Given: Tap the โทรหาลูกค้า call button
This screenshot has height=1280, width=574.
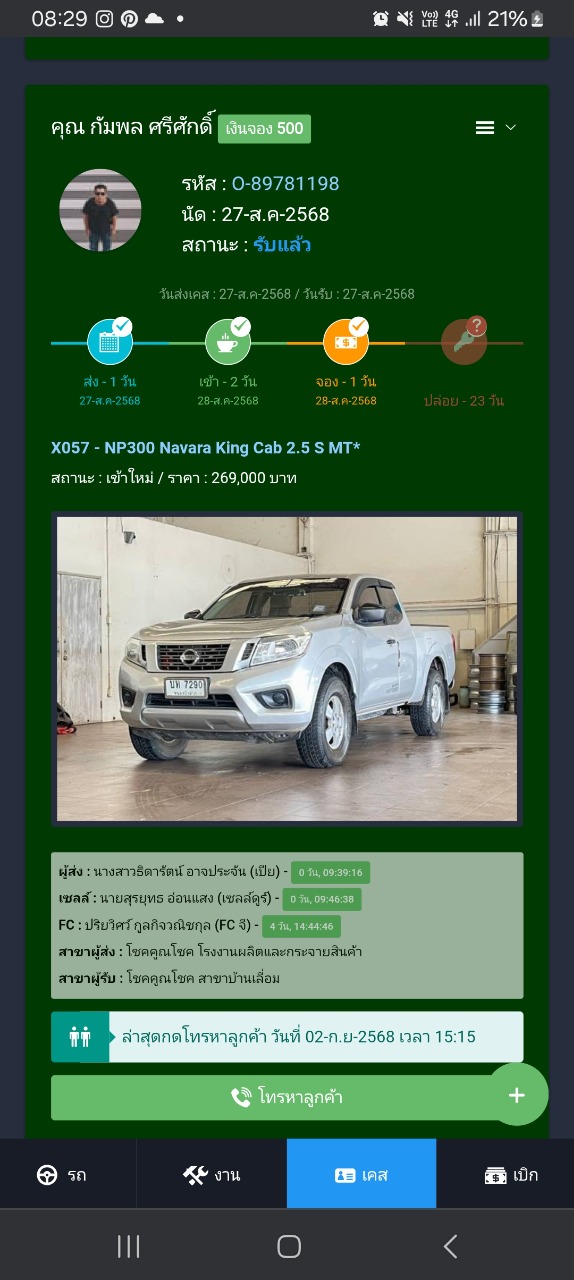Looking at the screenshot, I should 287,1097.
